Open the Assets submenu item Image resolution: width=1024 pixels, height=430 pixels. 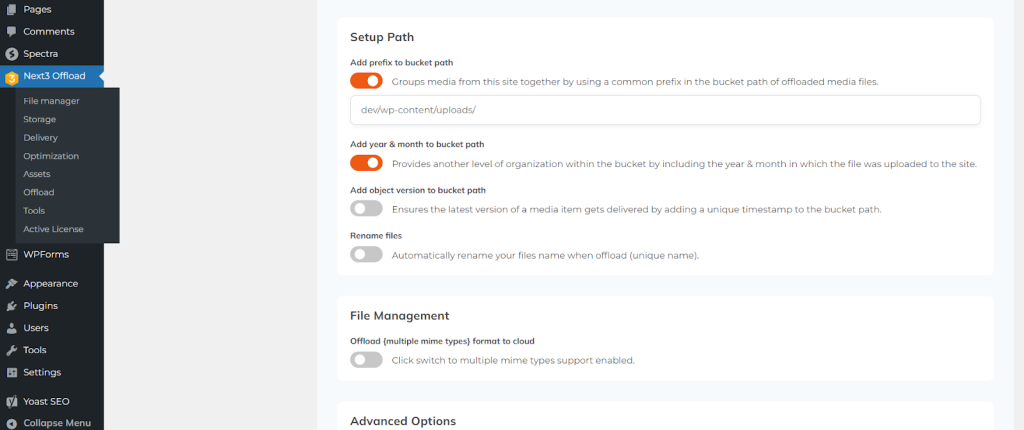point(37,174)
